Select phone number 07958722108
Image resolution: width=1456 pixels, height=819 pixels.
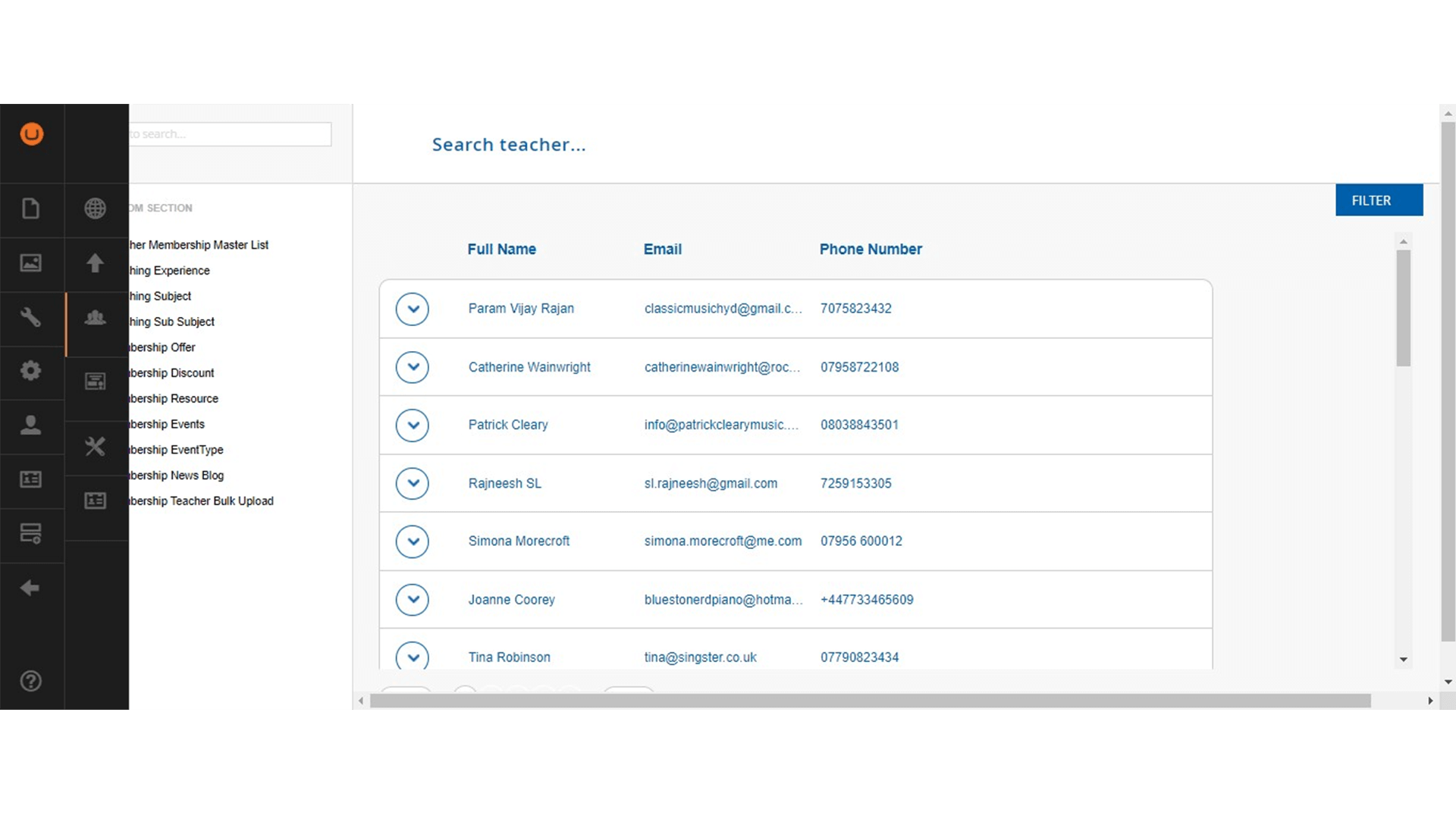[859, 367]
